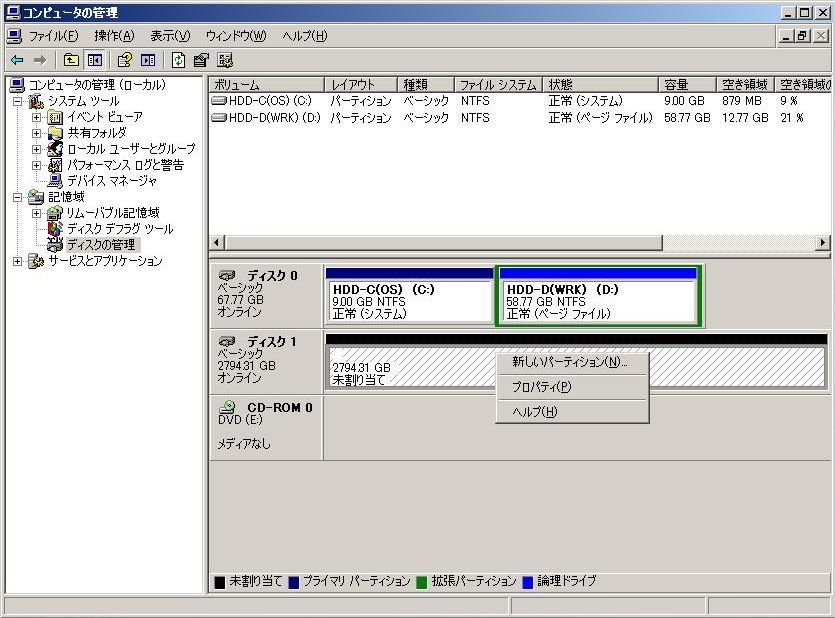Click the help question-mark toolbar icon
The width and height of the screenshot is (835, 618).
click(125, 60)
